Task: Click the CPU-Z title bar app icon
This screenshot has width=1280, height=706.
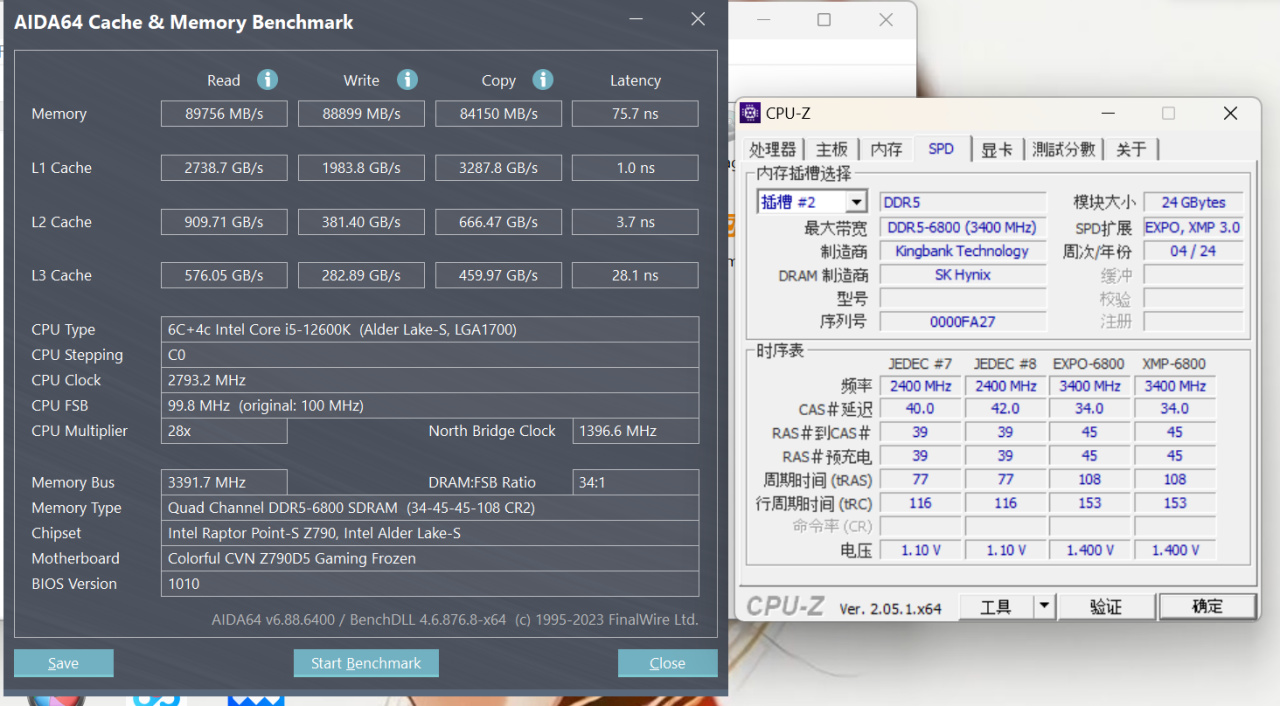Action: point(750,113)
